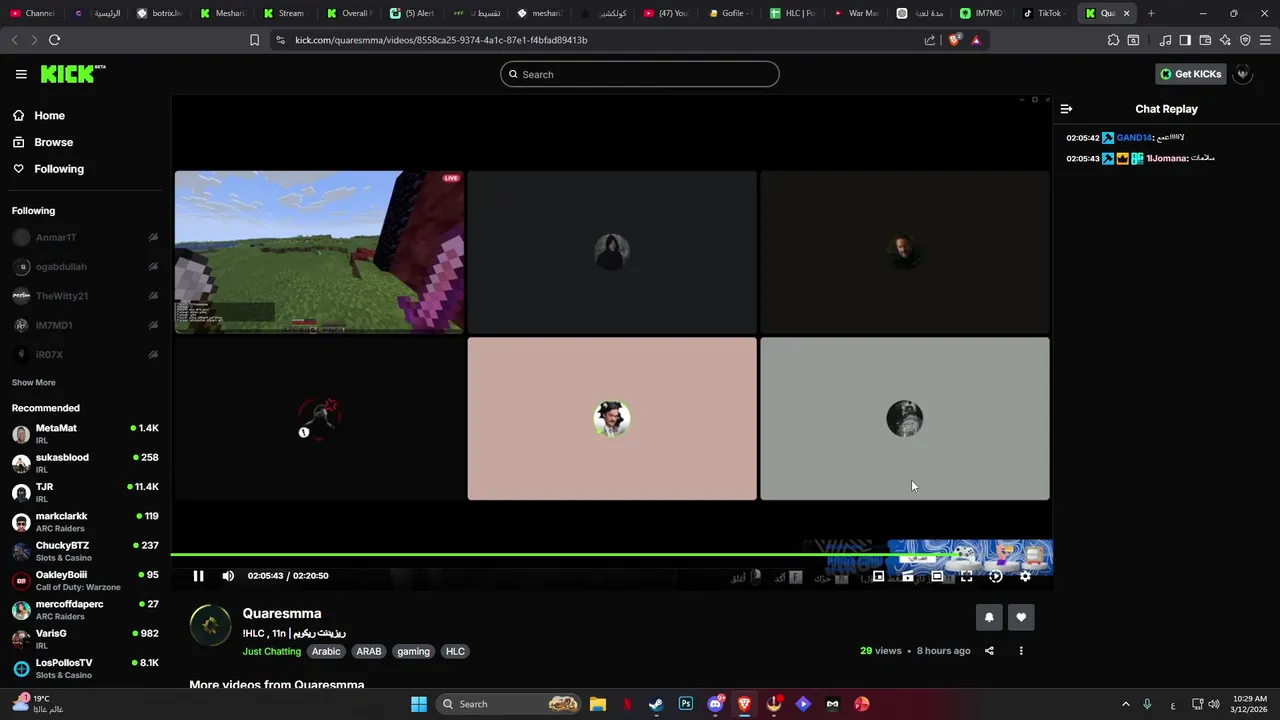Open followed channel Anmar1T
The height and width of the screenshot is (720, 1280).
(85, 238)
